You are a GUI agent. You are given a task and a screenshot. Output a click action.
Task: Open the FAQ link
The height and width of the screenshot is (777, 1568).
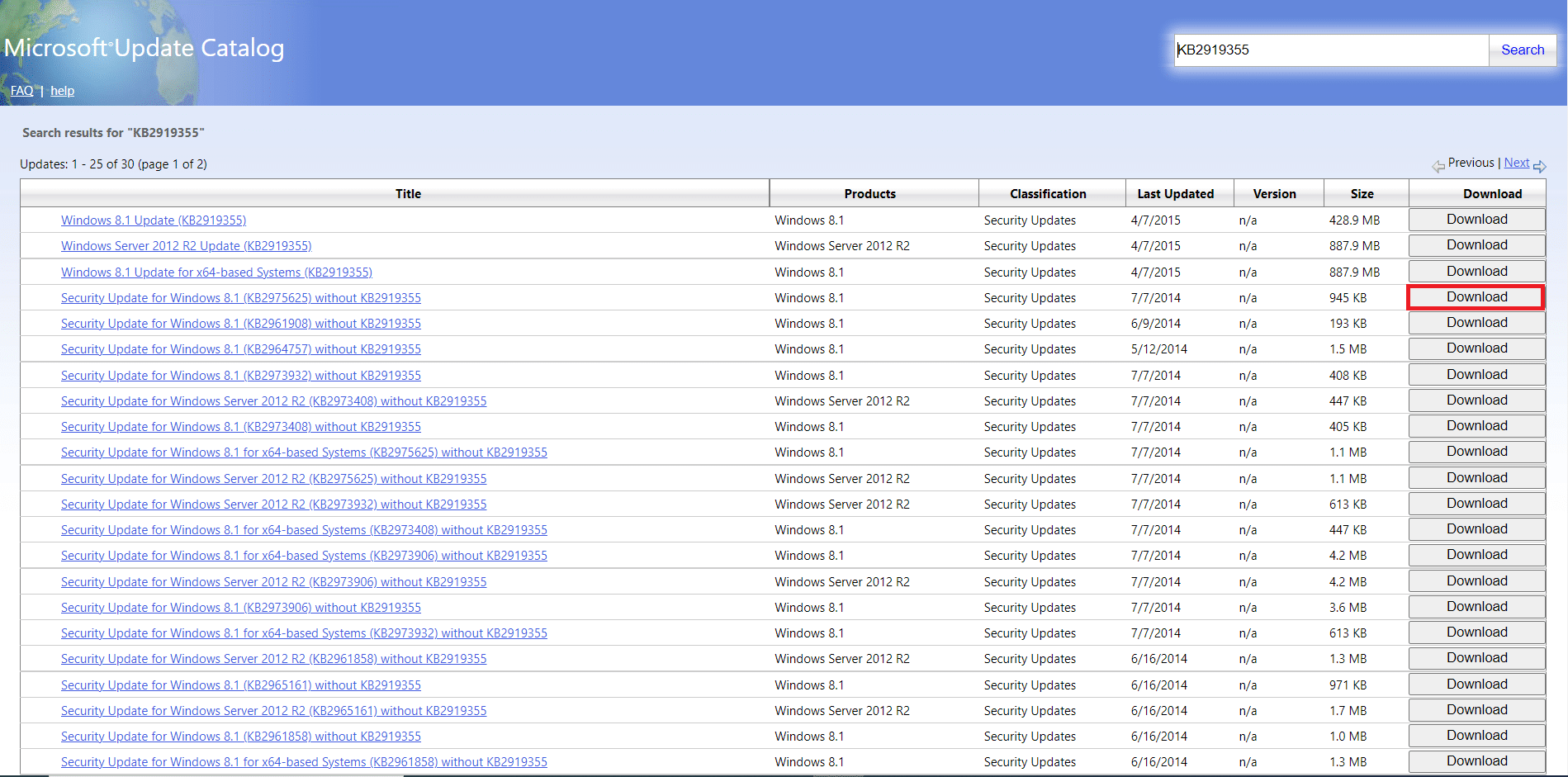pos(22,91)
